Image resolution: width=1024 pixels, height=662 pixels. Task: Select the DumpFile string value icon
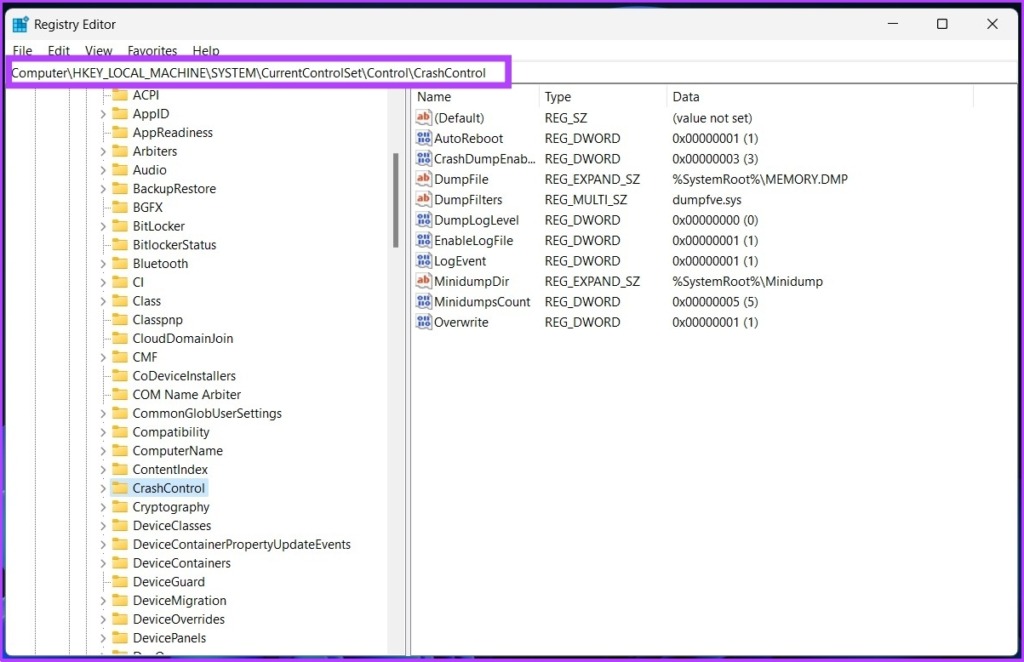click(423, 179)
